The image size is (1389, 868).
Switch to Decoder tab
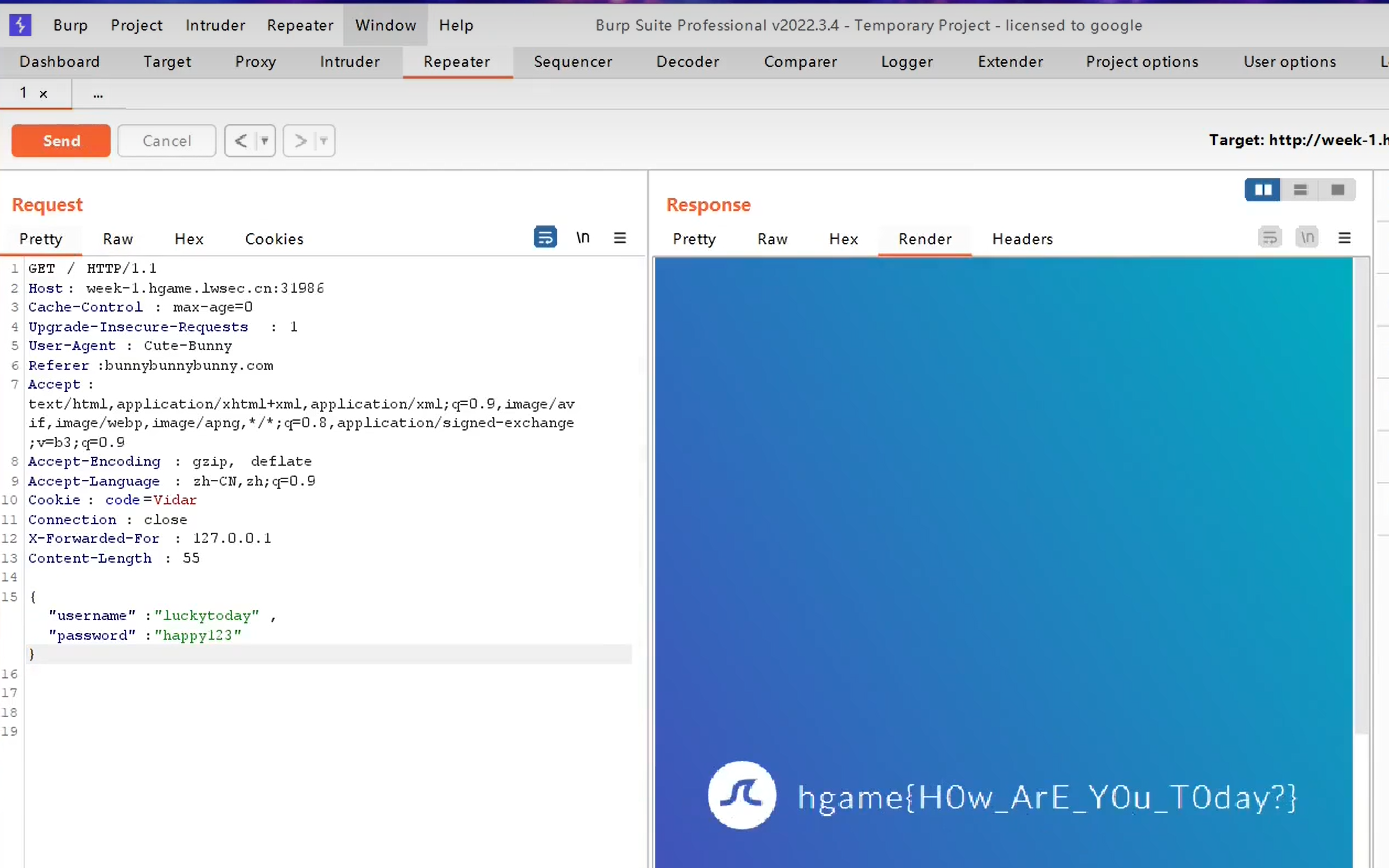point(688,62)
